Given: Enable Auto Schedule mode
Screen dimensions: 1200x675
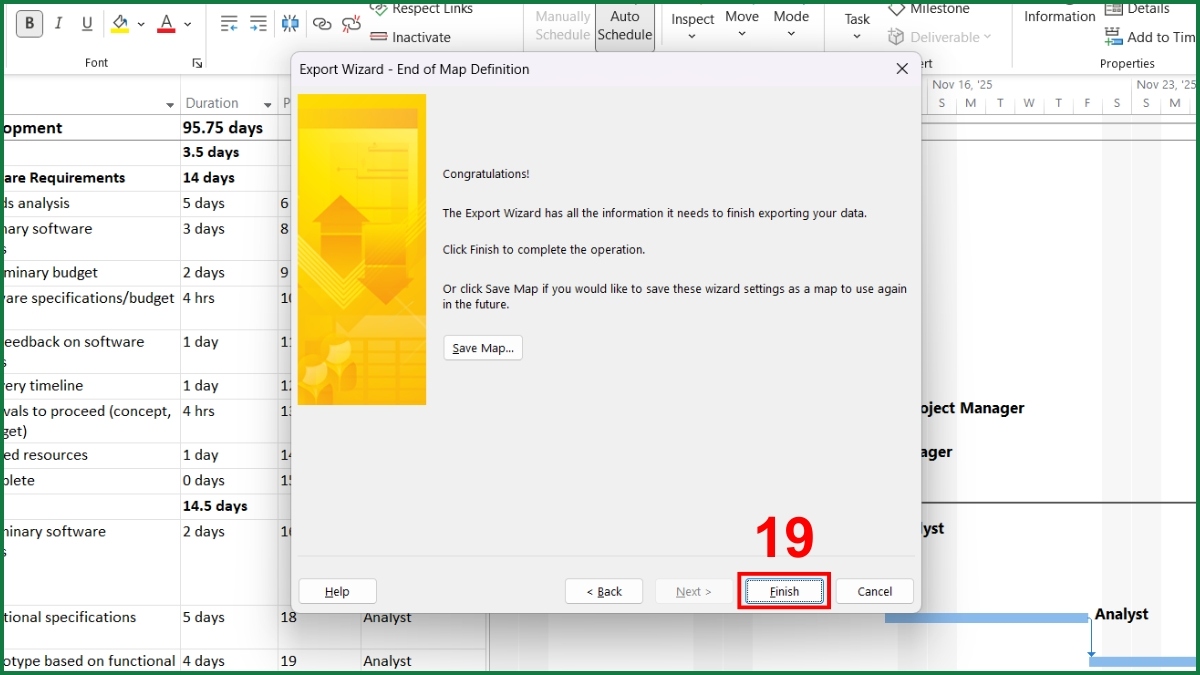Looking at the screenshot, I should (x=624, y=25).
